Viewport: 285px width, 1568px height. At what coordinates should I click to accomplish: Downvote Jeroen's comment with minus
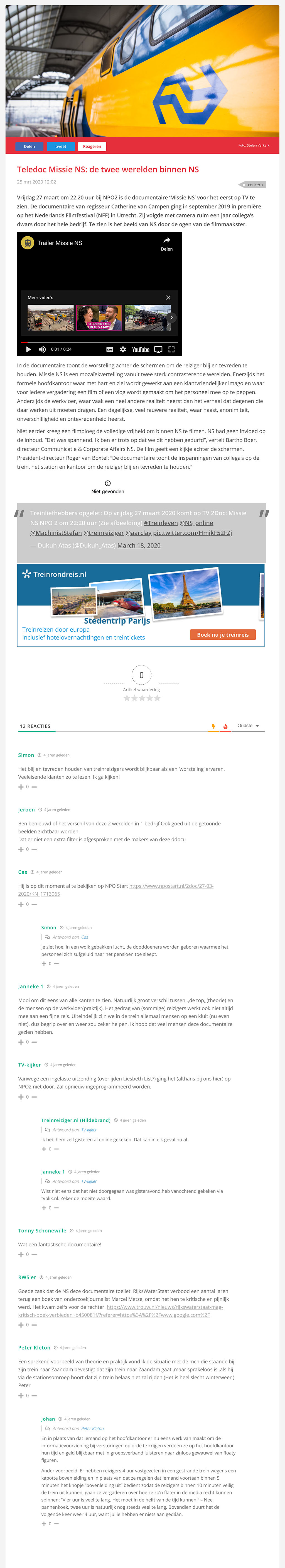[34, 849]
